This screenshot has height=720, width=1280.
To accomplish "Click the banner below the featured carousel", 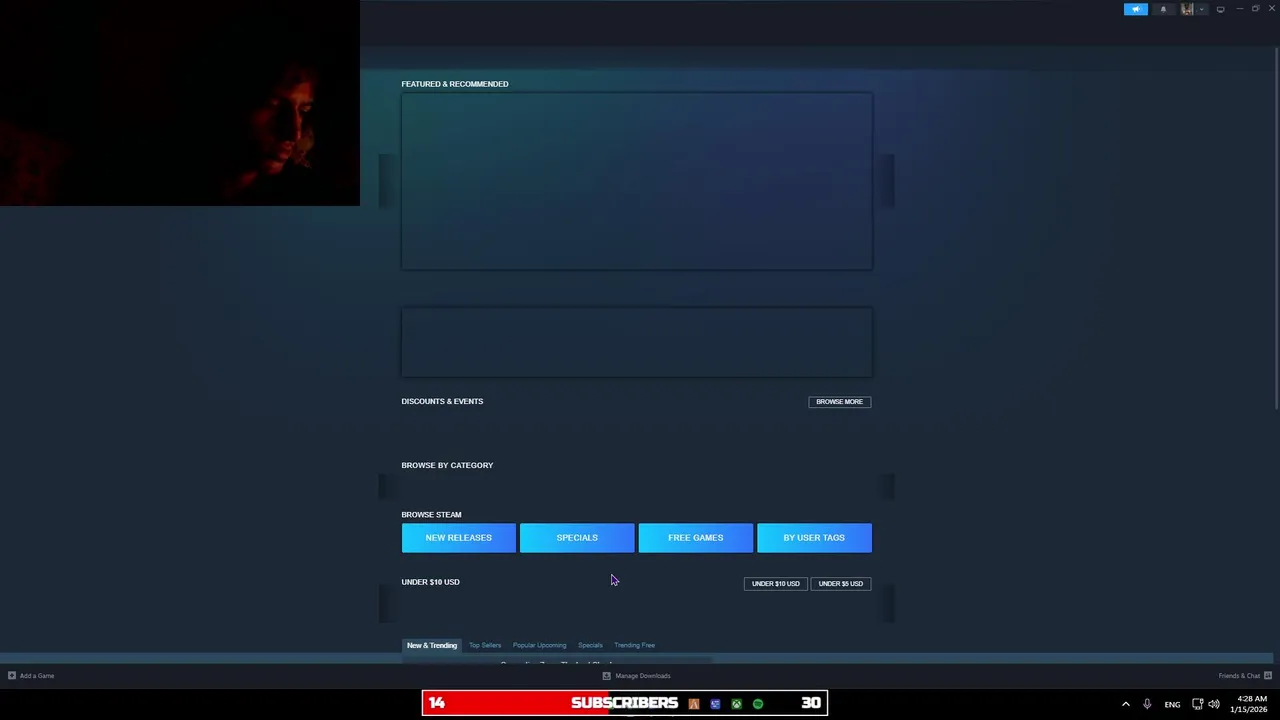I will [x=637, y=343].
